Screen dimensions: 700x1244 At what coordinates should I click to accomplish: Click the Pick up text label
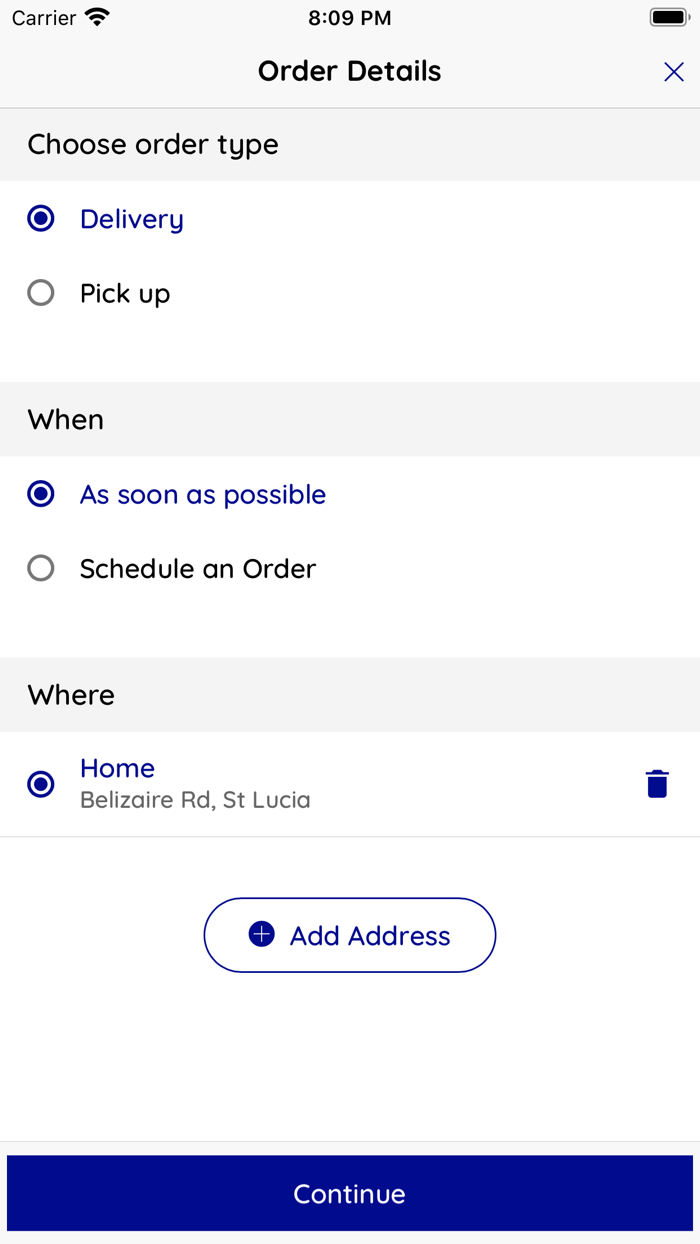[x=125, y=294]
